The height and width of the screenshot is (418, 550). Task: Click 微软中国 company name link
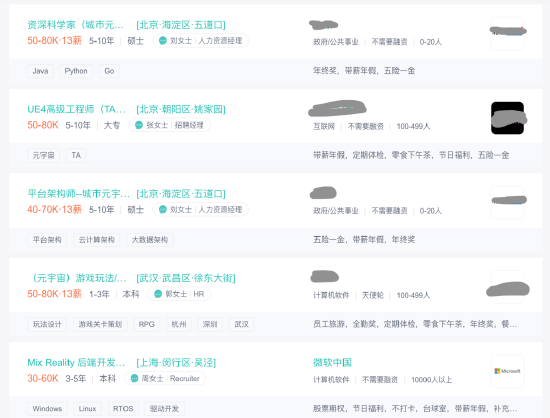(x=332, y=363)
